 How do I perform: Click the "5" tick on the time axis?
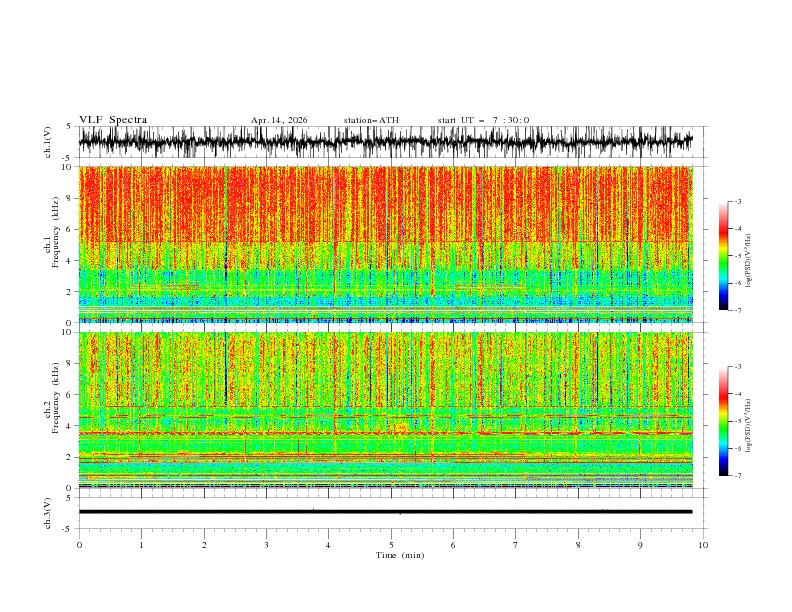point(391,545)
